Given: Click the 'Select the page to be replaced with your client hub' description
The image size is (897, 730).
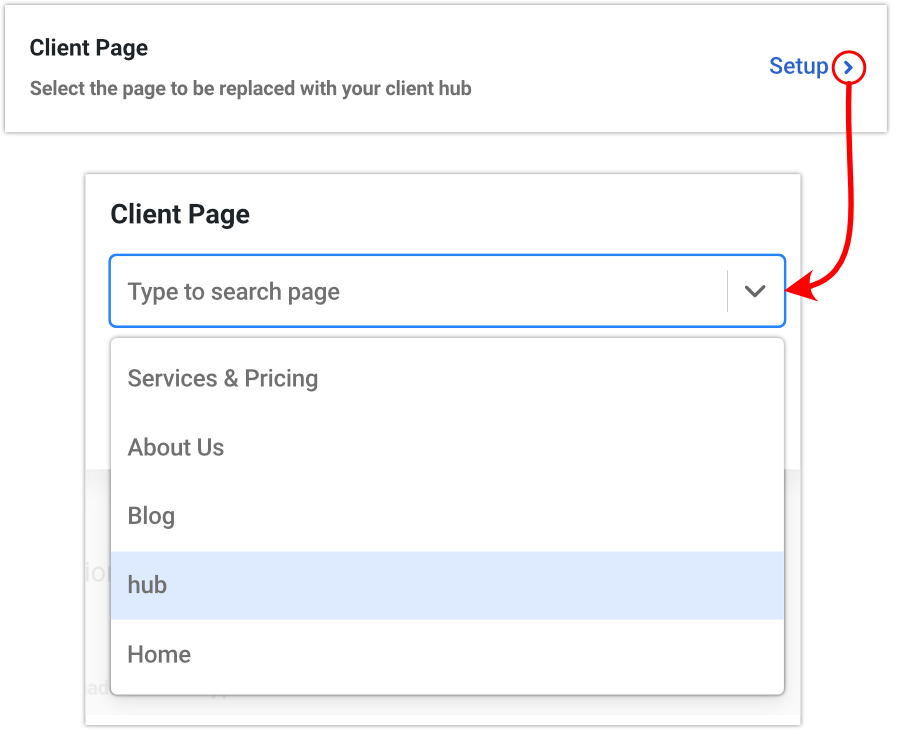Looking at the screenshot, I should click(251, 89).
